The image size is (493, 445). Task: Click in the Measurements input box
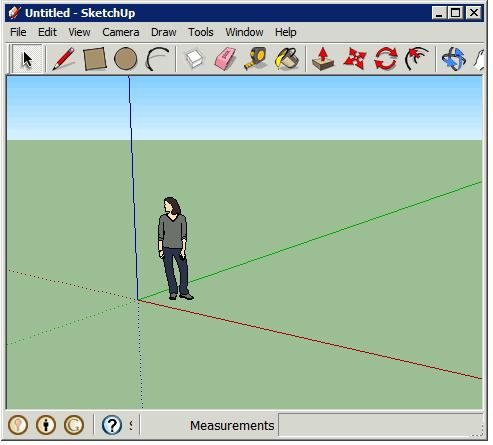coord(380,425)
